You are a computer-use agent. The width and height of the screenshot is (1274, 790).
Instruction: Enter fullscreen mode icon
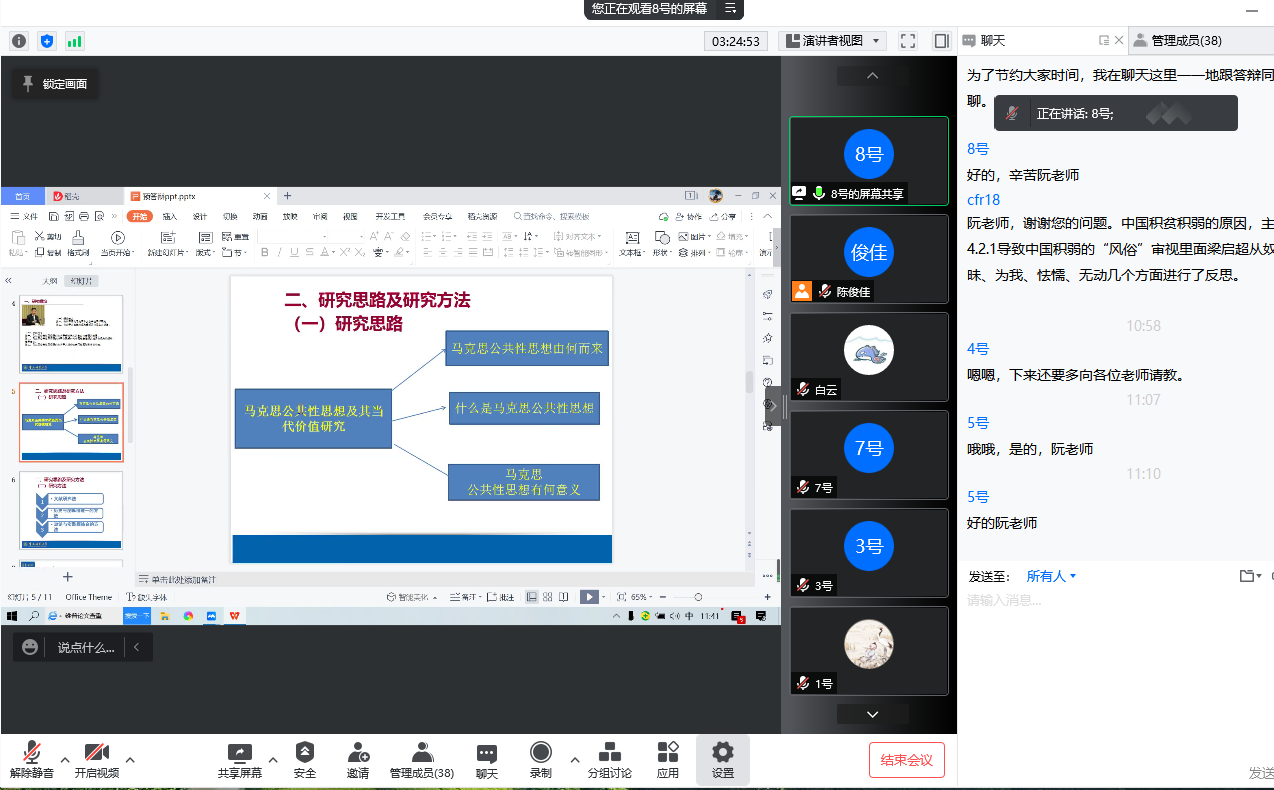click(908, 41)
